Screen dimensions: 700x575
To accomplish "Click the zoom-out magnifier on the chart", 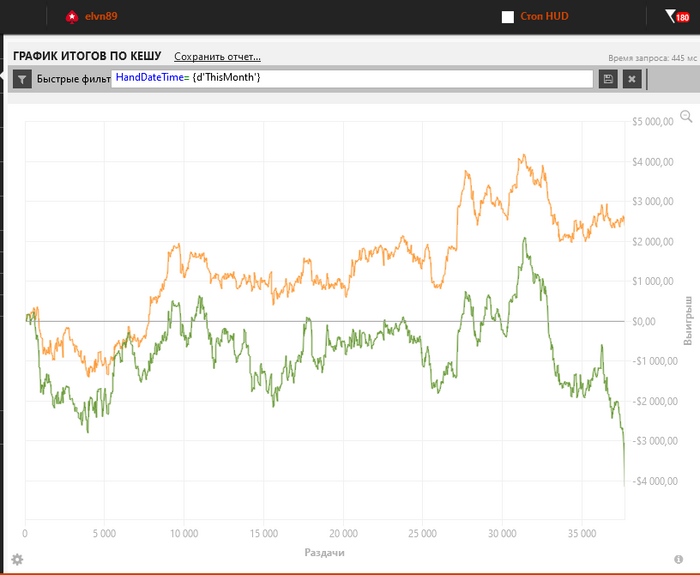I will [686, 117].
